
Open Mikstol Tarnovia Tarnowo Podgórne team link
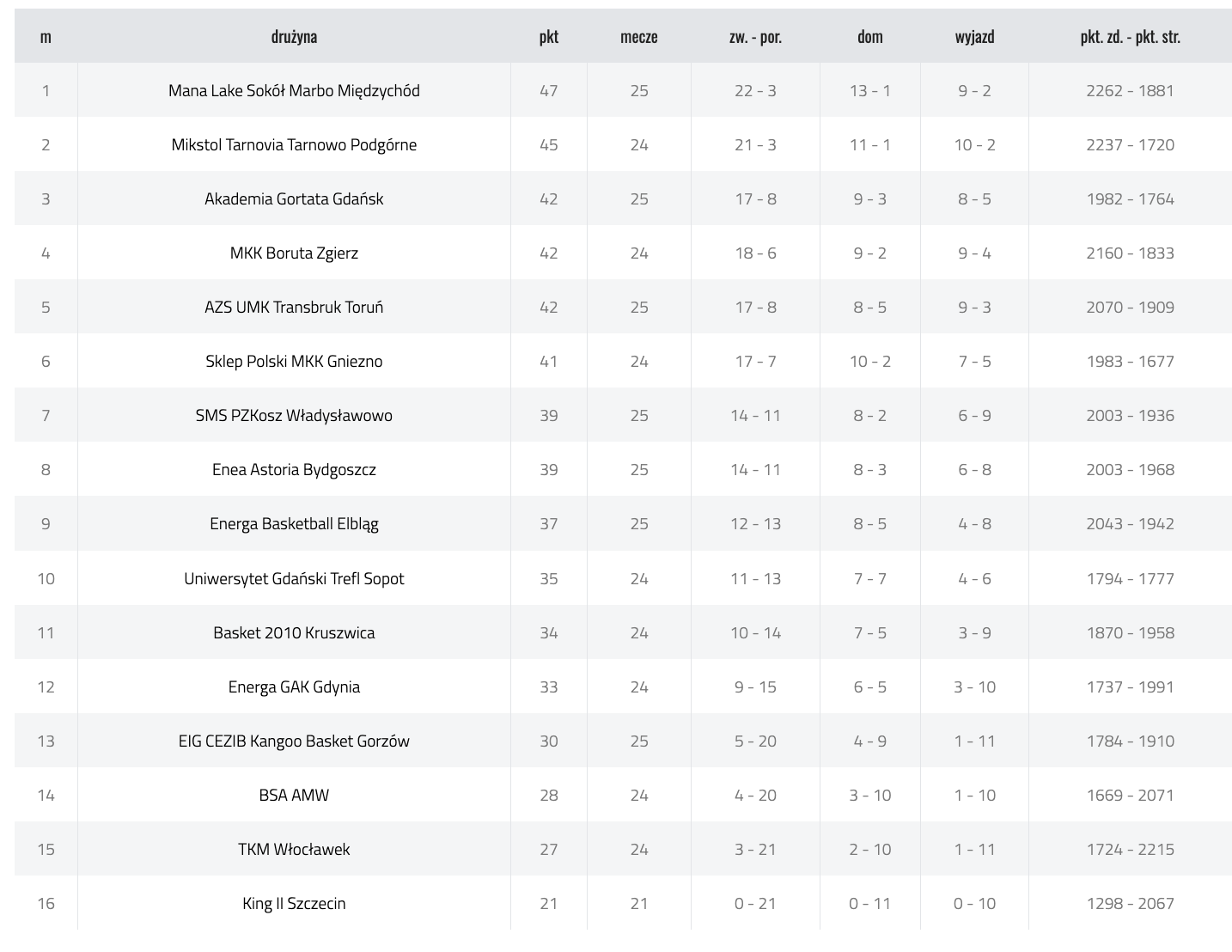tap(294, 144)
